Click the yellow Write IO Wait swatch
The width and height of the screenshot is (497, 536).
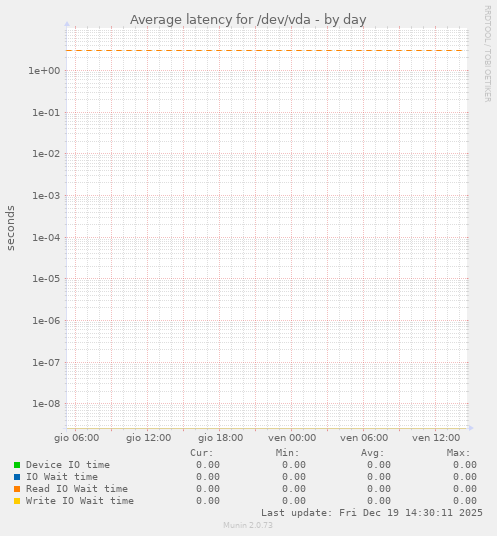(x=17, y=501)
